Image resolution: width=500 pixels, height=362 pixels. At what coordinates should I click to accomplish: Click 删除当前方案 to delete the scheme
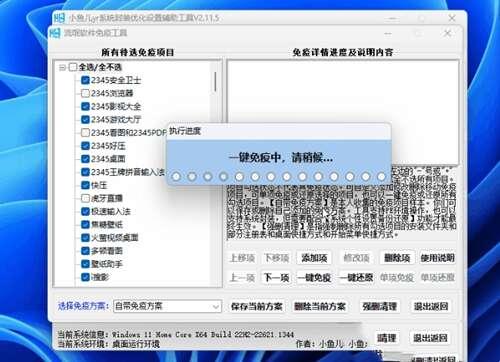click(320, 306)
